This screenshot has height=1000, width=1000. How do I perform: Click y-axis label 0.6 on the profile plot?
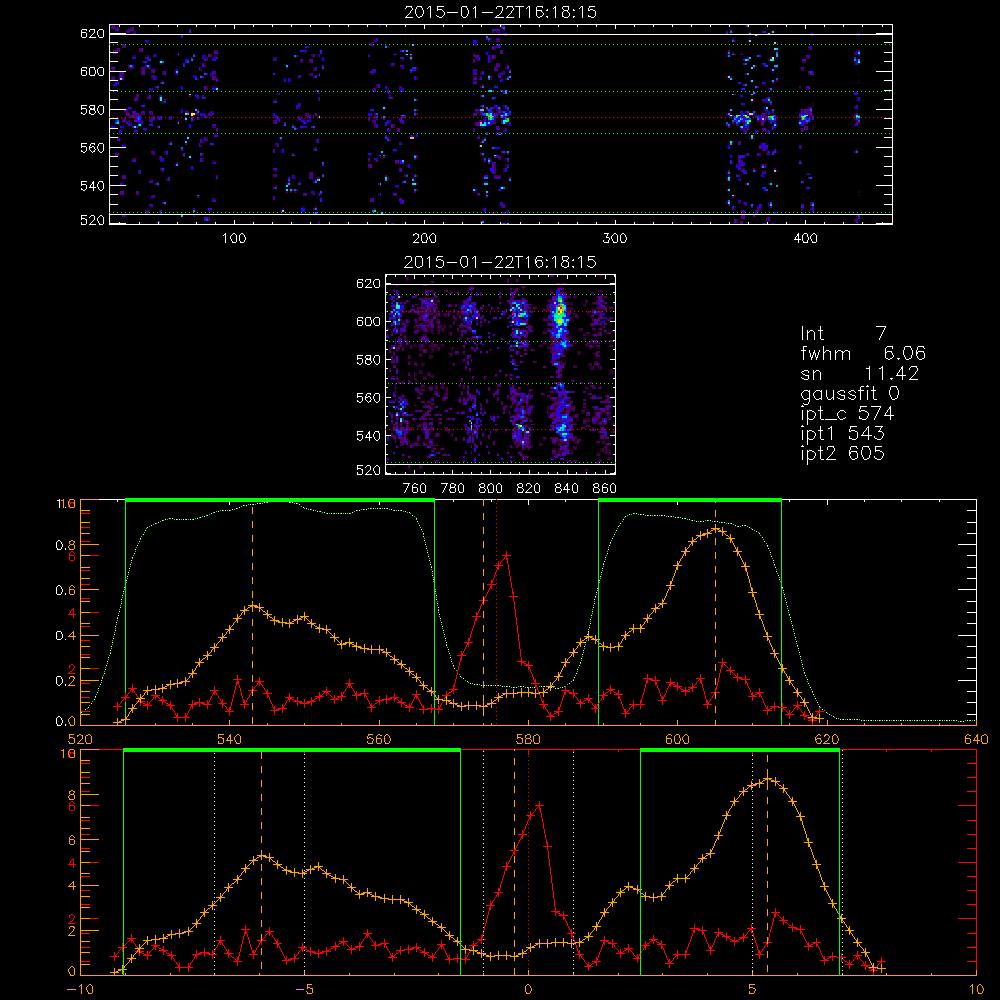(x=65, y=591)
